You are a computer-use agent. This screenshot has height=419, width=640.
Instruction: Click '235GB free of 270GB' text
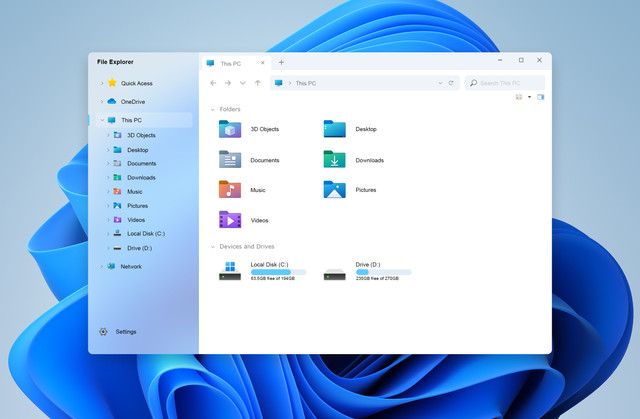tap(377, 279)
